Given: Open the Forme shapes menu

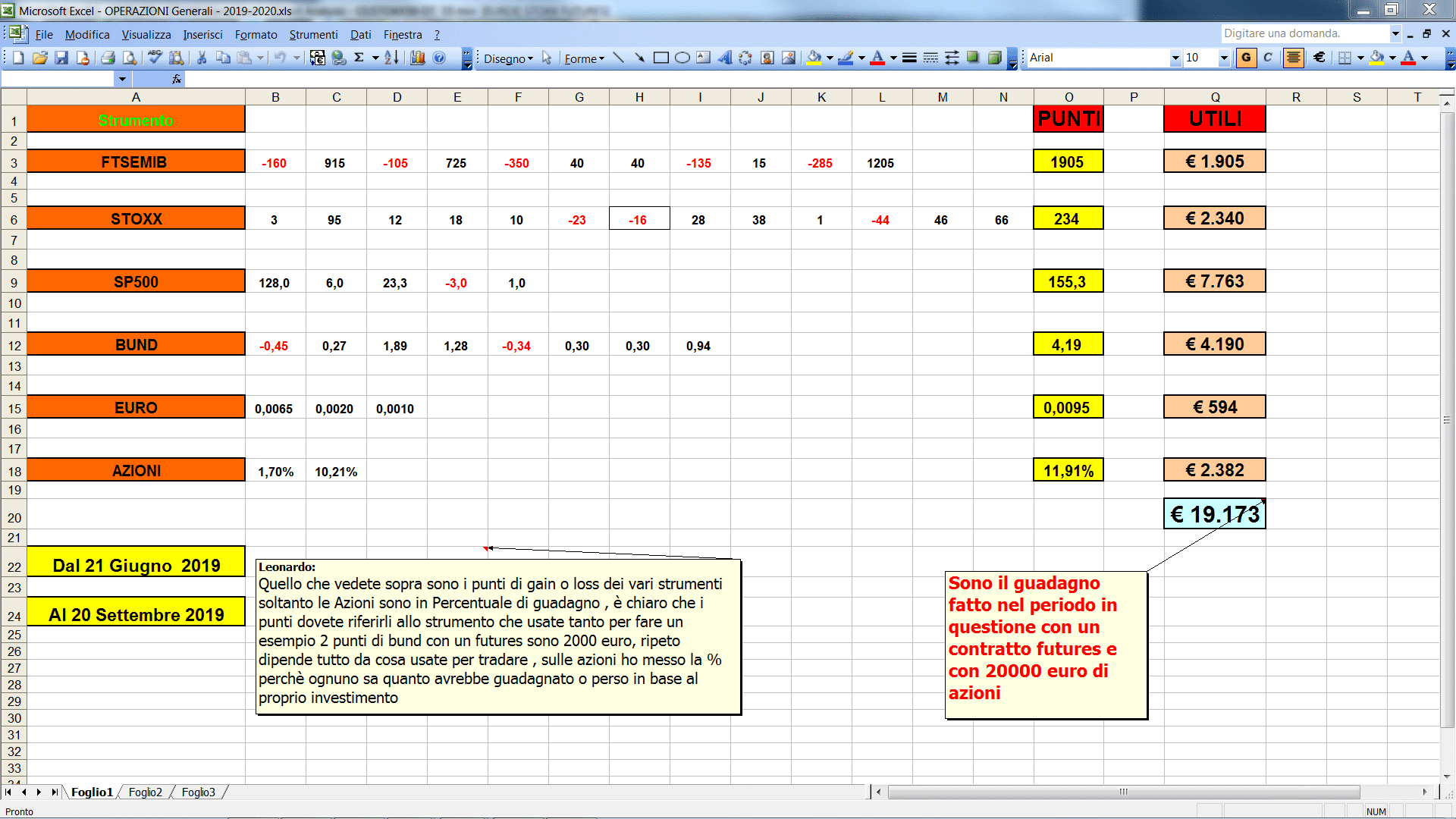Looking at the screenshot, I should coord(584,58).
